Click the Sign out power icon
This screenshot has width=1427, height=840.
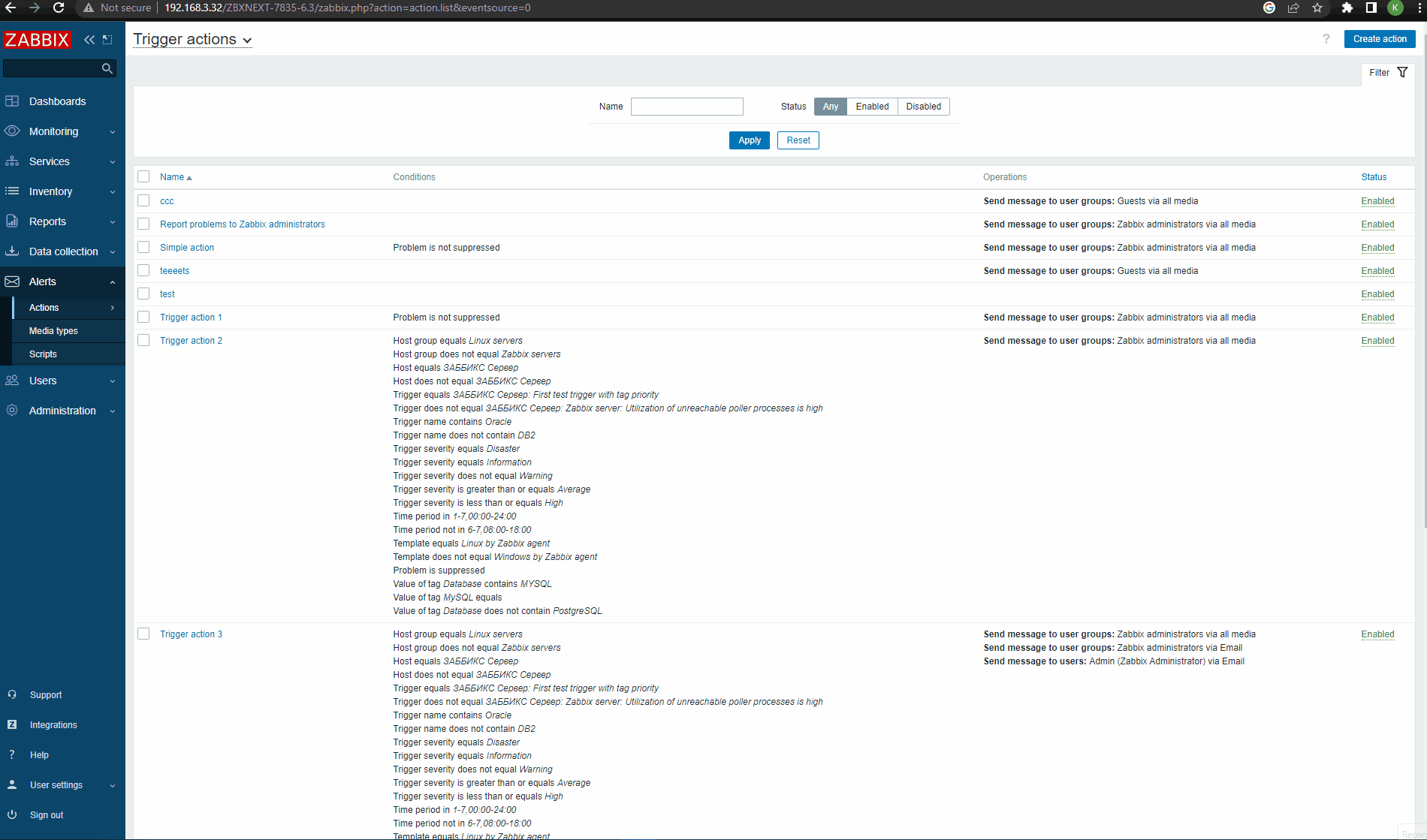(x=12, y=815)
